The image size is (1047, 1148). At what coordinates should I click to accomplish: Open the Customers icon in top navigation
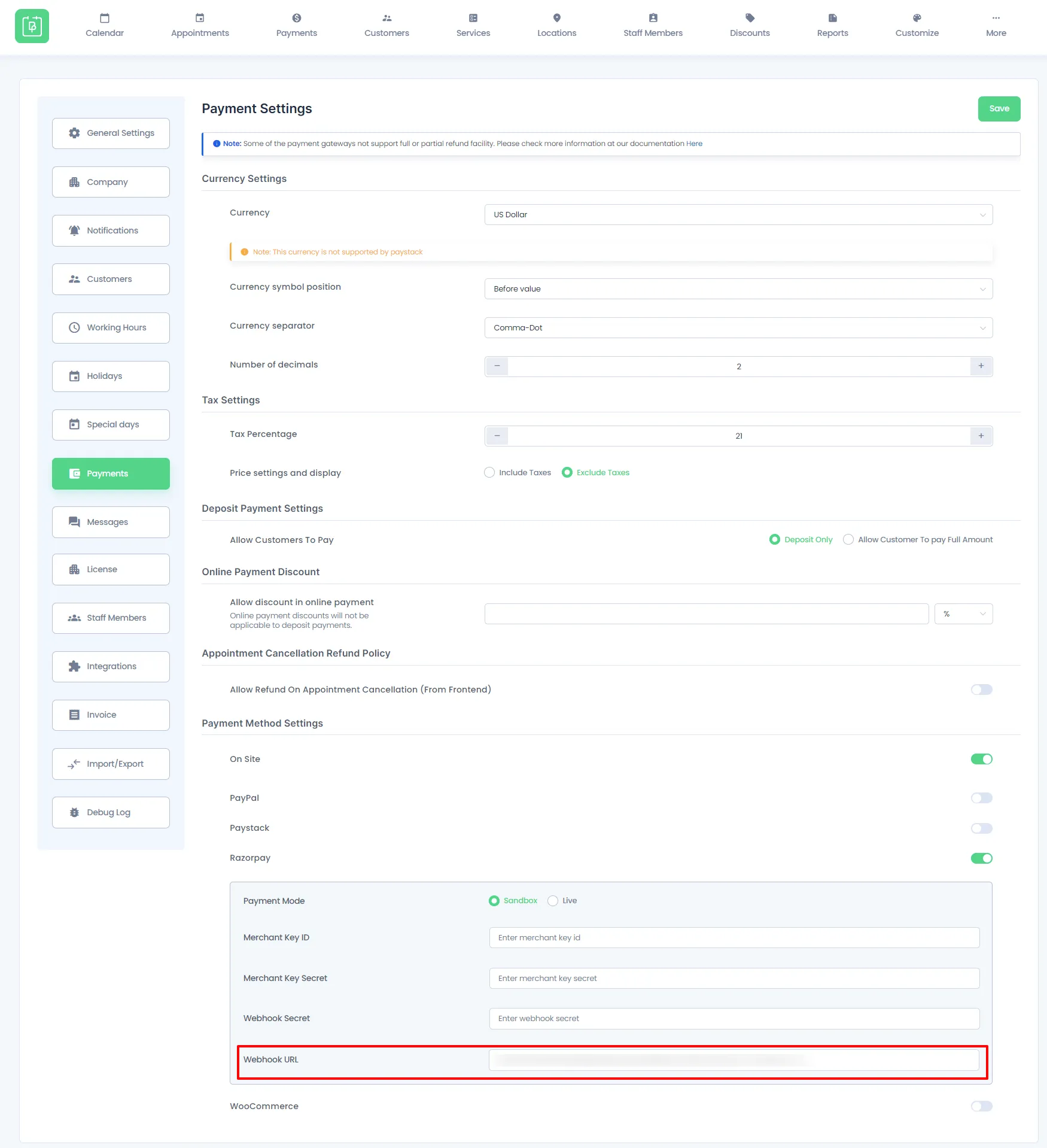(387, 18)
